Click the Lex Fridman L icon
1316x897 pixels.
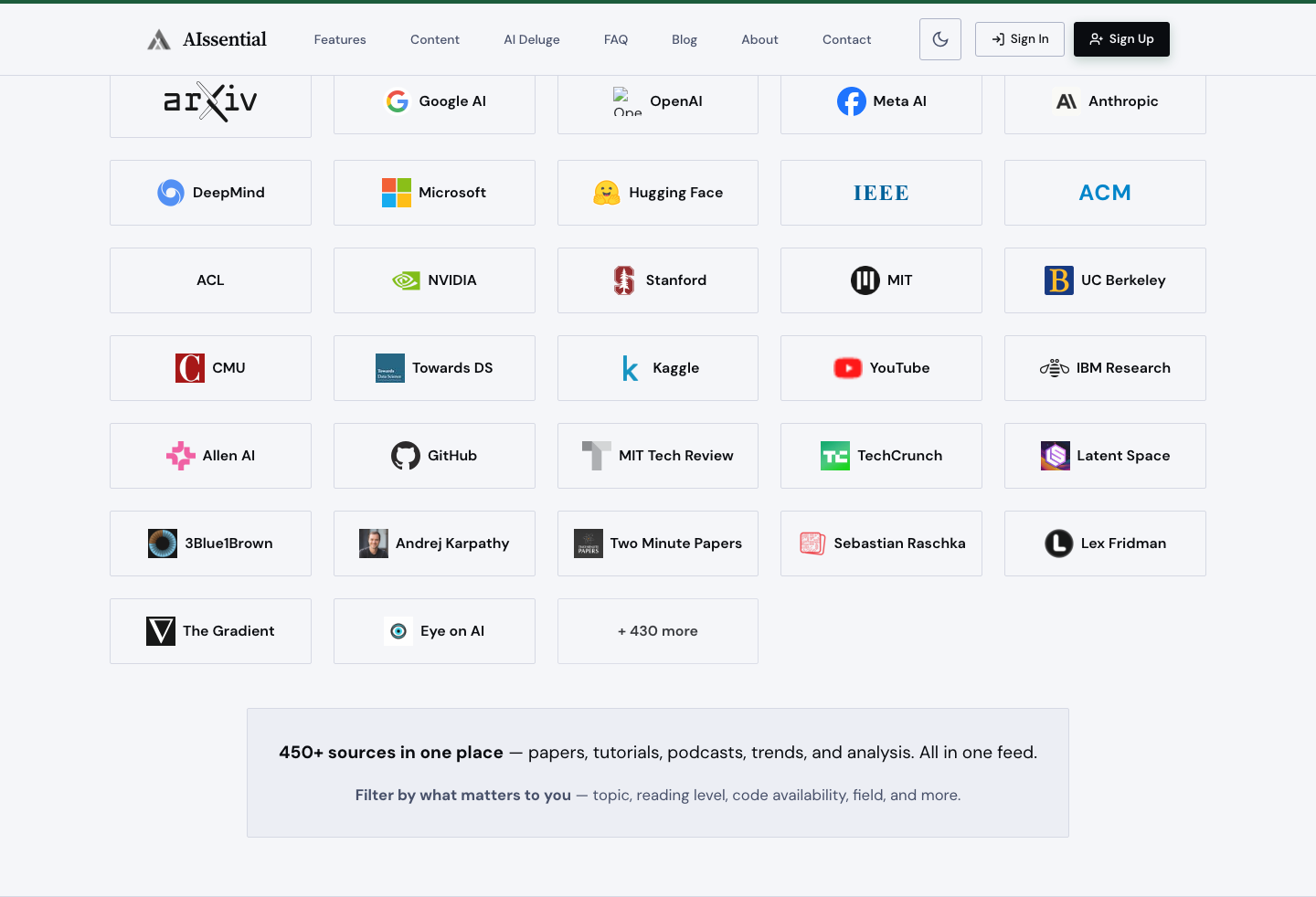(1059, 543)
